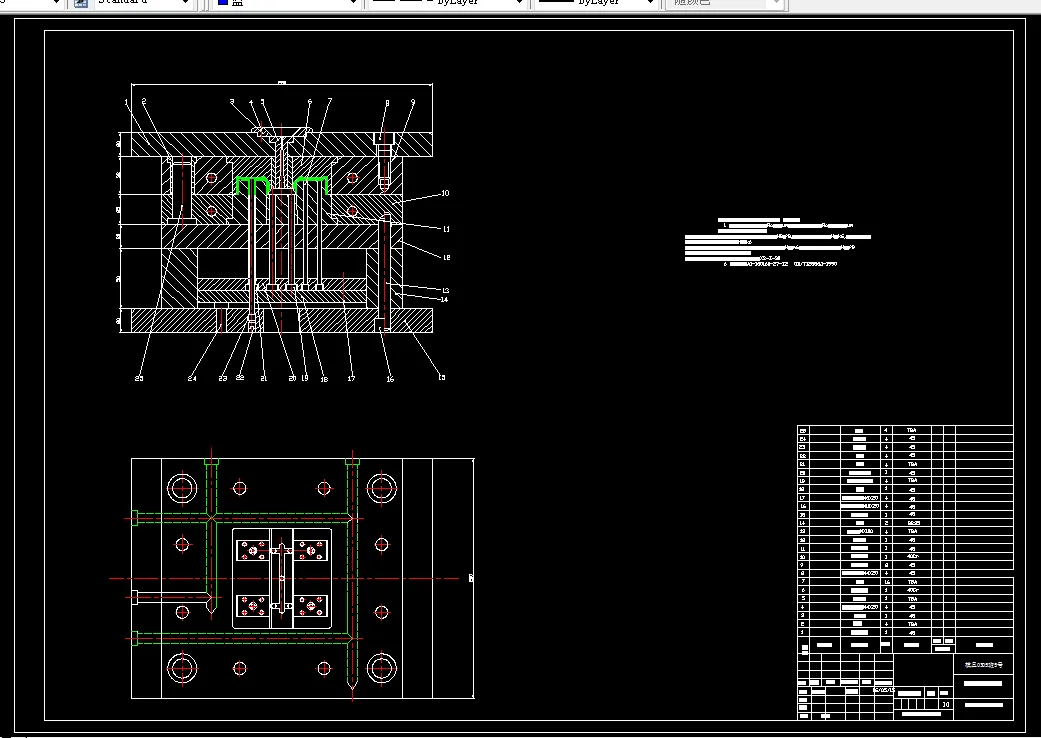Select balloon number 13 label
Image resolution: width=1041 pixels, height=738 pixels.
(x=445, y=291)
